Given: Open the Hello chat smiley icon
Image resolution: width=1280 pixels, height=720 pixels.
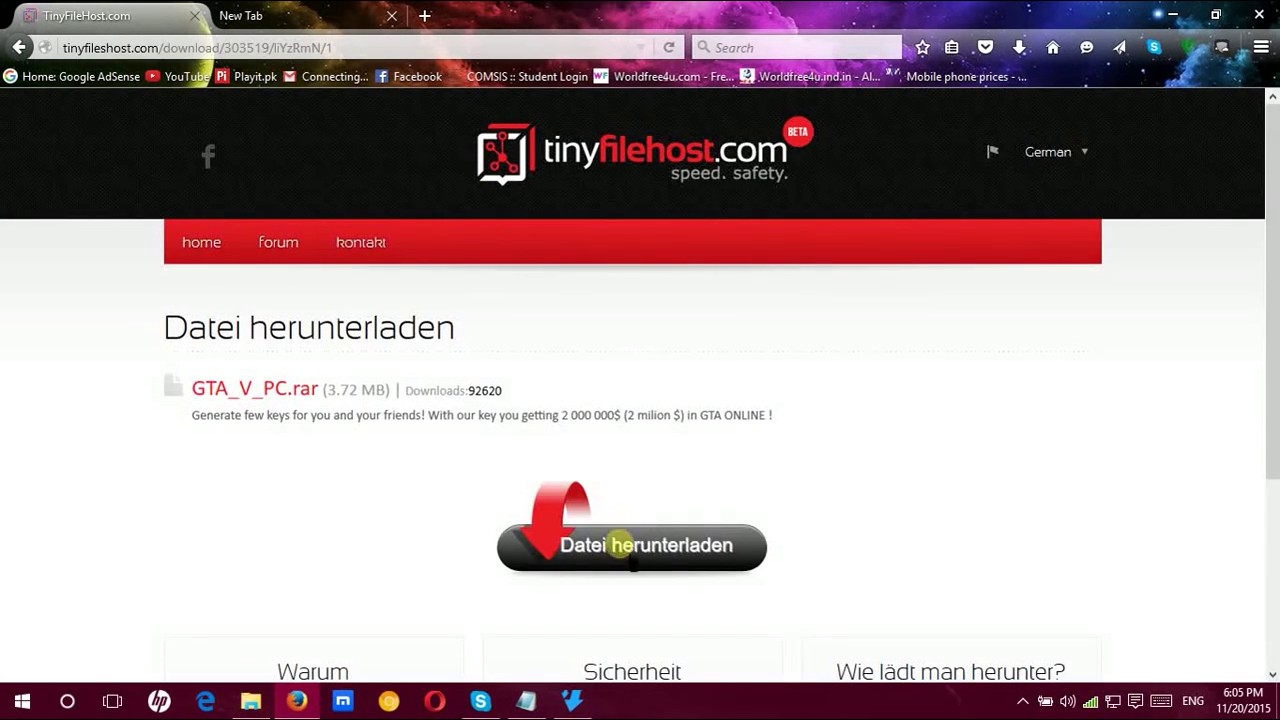Looking at the screenshot, I should [1086, 47].
